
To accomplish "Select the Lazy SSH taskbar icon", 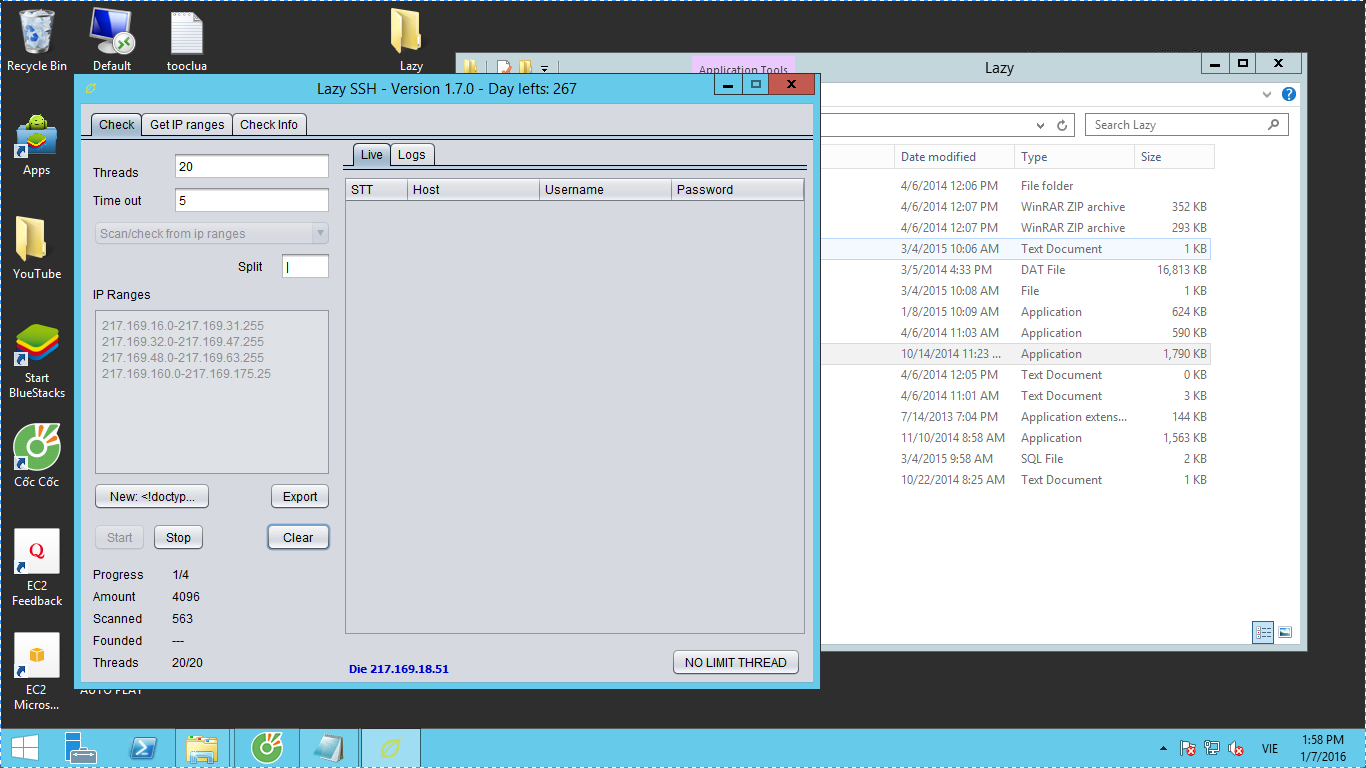I will 391,748.
